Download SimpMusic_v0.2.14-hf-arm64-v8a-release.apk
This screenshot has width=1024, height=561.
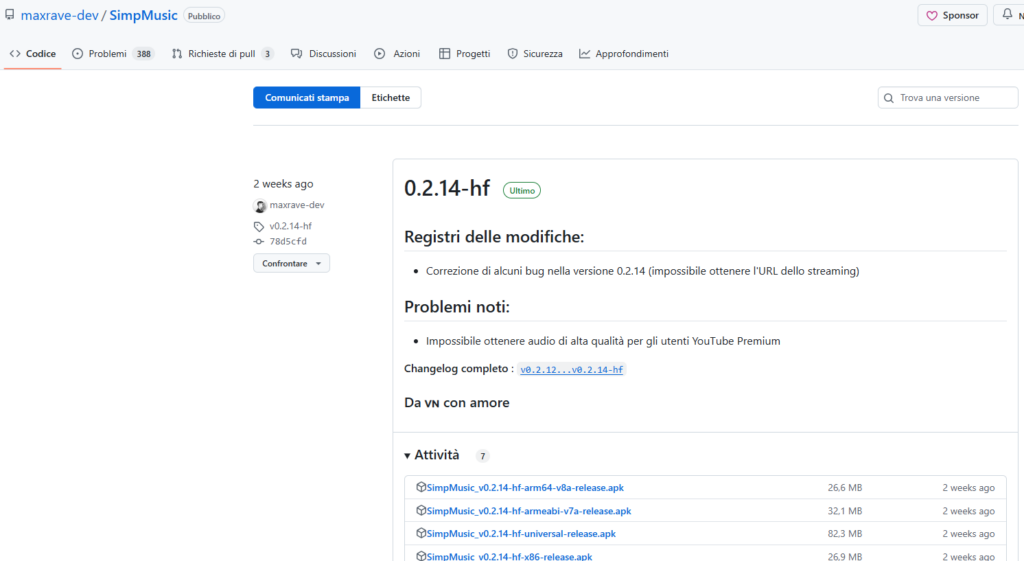(525, 487)
